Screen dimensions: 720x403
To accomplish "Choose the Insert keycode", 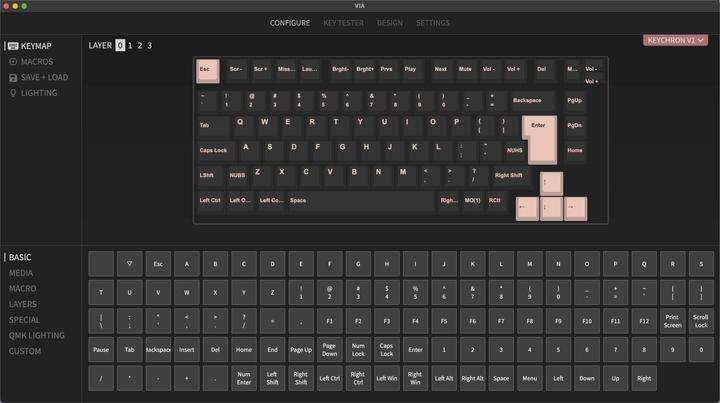I will (x=186, y=350).
